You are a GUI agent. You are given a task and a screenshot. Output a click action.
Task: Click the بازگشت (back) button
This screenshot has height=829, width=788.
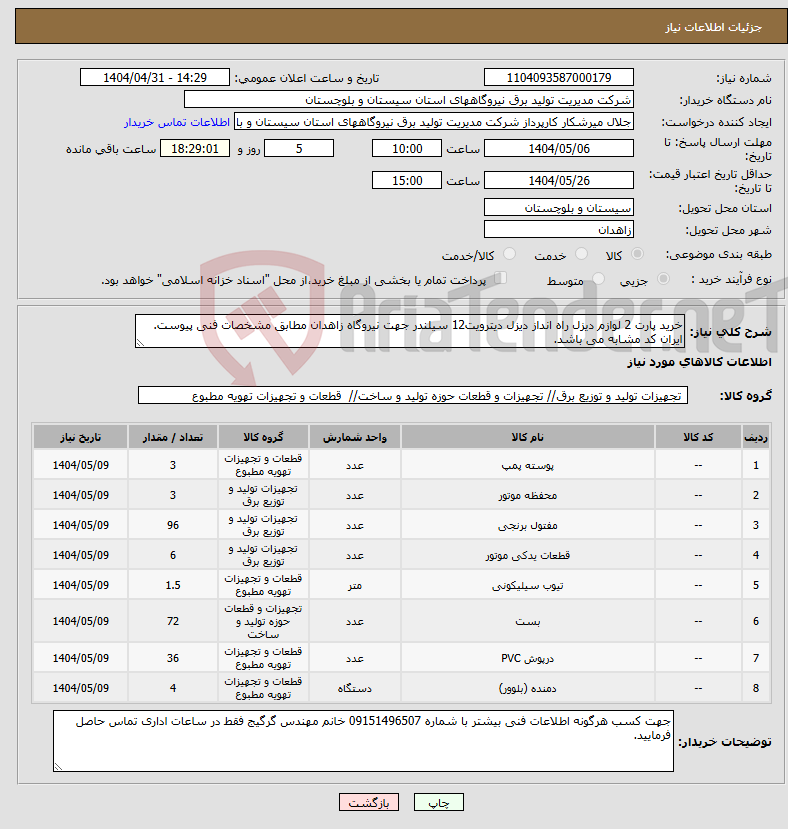(x=369, y=803)
